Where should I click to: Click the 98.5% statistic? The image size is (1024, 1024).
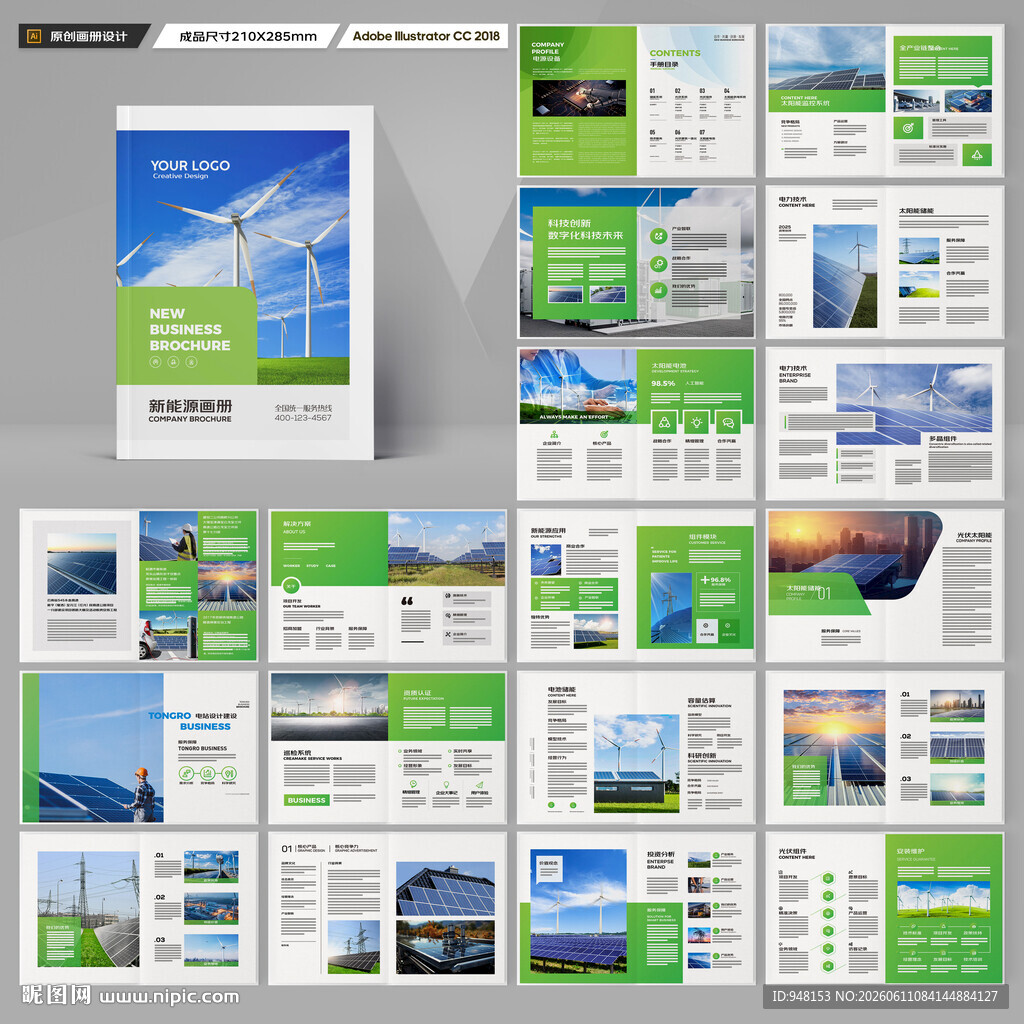pos(663,383)
